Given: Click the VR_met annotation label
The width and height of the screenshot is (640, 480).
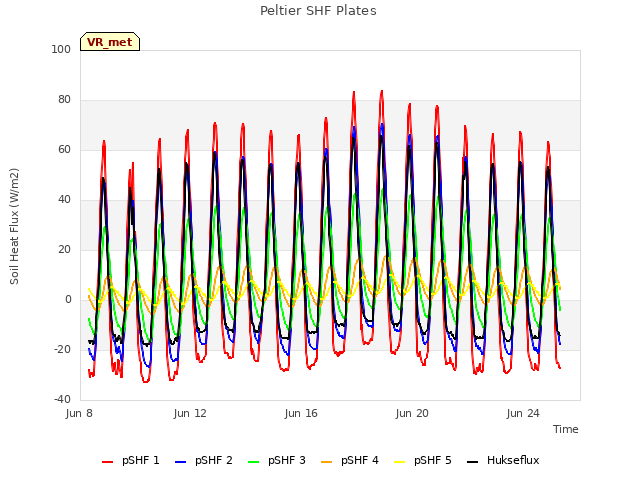Looking at the screenshot, I should pyautogui.click(x=110, y=42).
